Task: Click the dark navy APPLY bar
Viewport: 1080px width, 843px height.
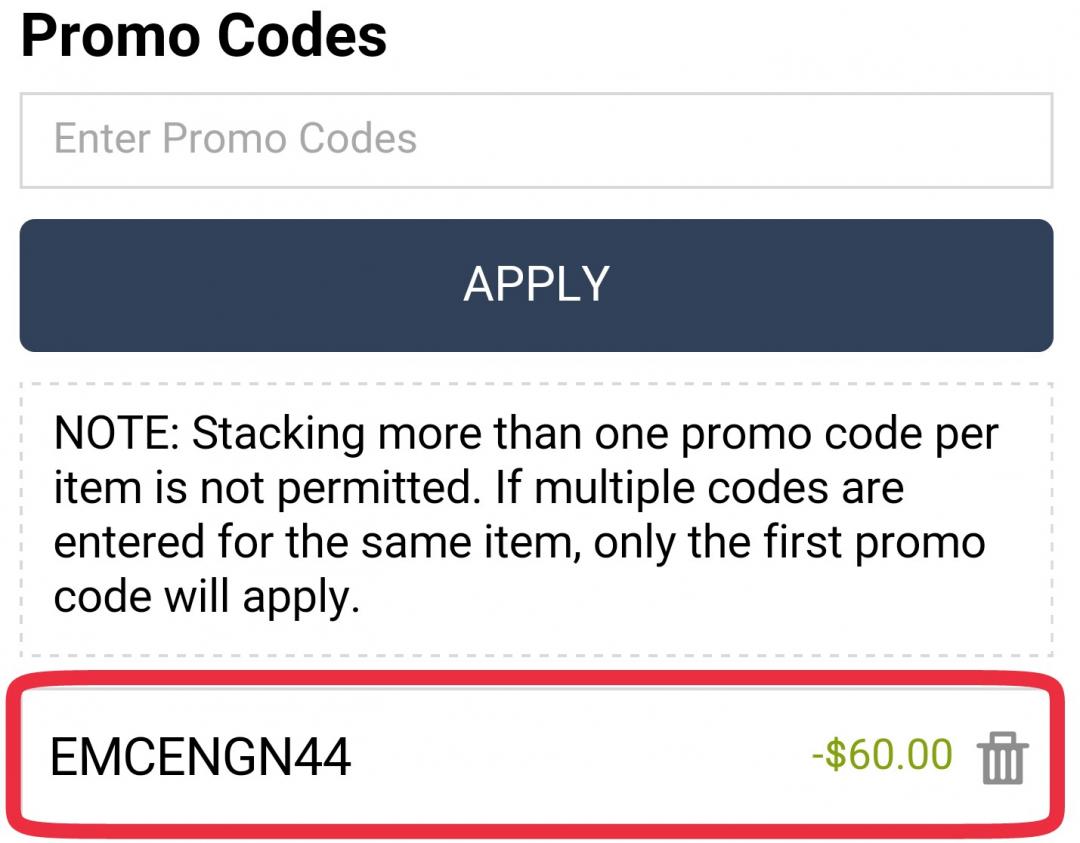Action: coord(536,285)
